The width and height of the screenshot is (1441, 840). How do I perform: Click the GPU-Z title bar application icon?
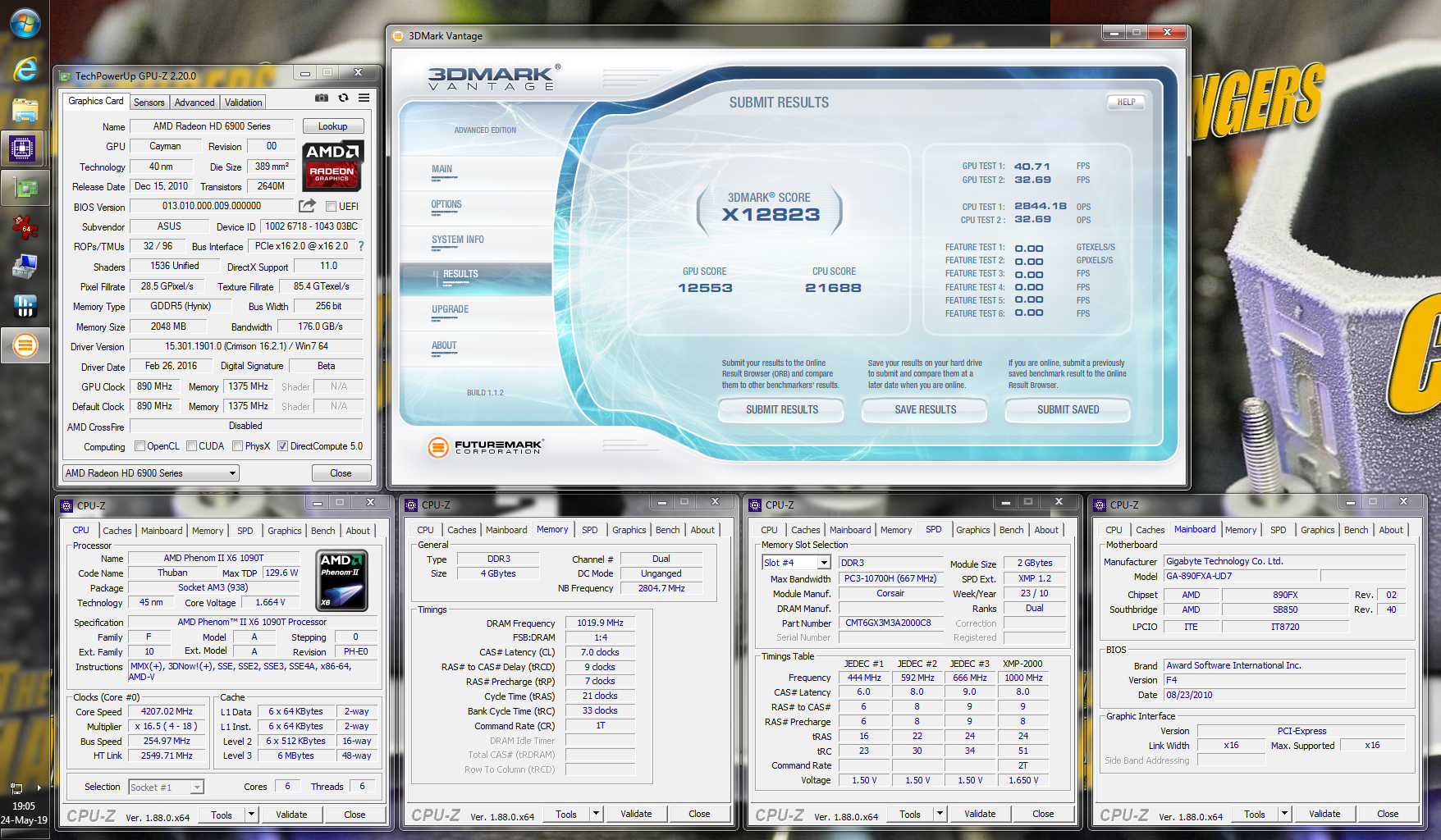65,76
